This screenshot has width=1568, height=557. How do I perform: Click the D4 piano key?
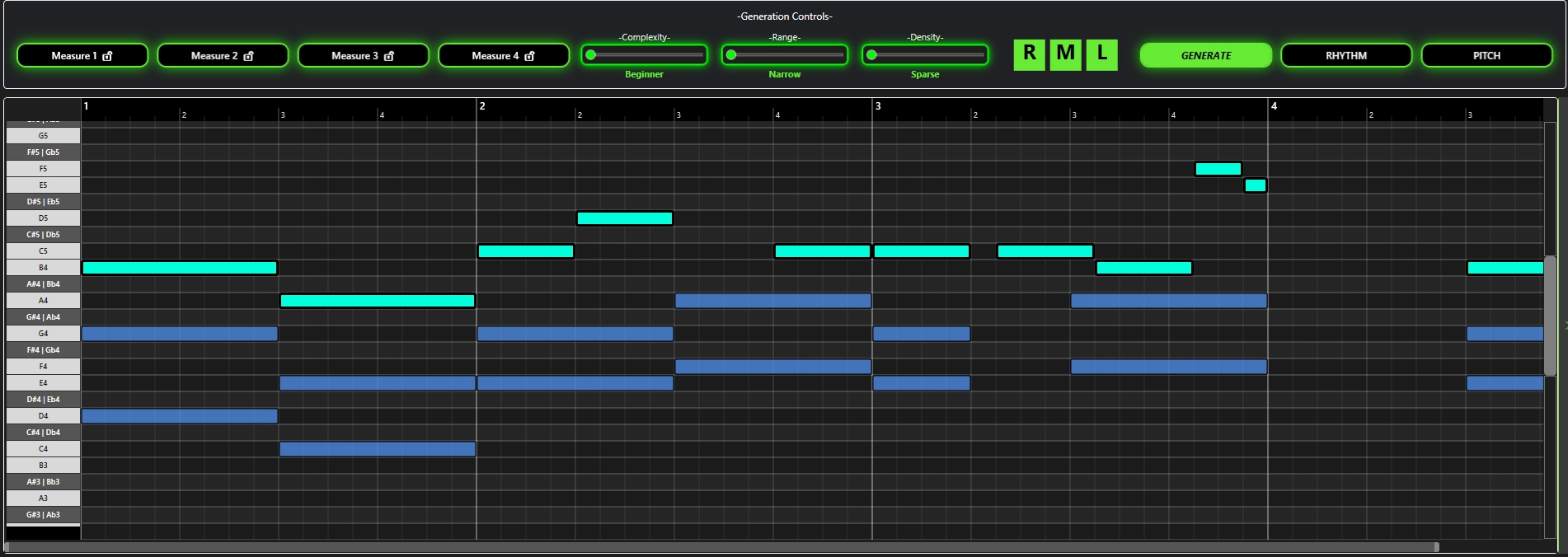(x=43, y=415)
